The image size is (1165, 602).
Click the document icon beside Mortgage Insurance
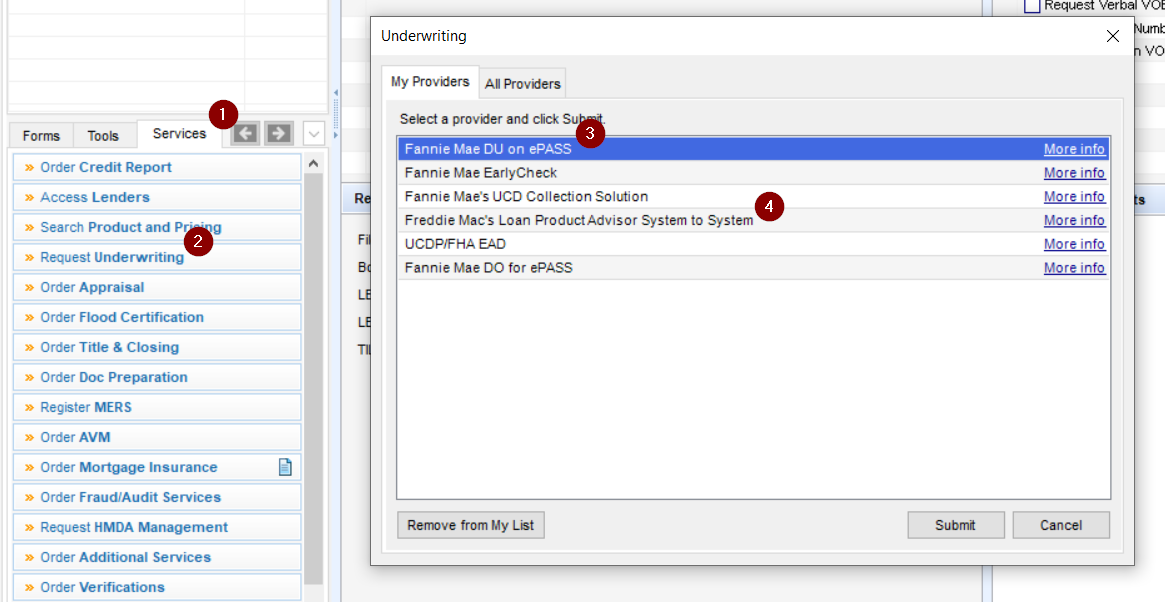tap(285, 467)
